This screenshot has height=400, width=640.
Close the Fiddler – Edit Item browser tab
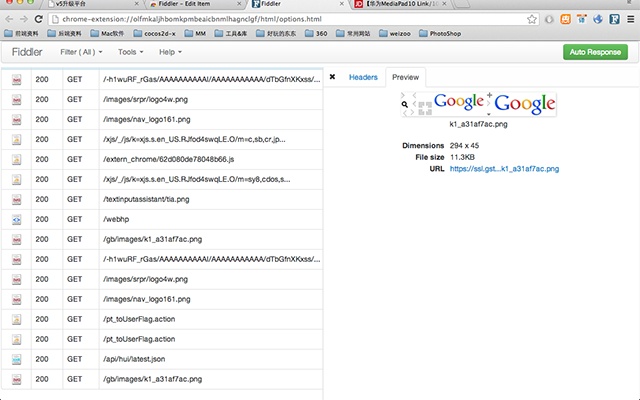[239, 4]
